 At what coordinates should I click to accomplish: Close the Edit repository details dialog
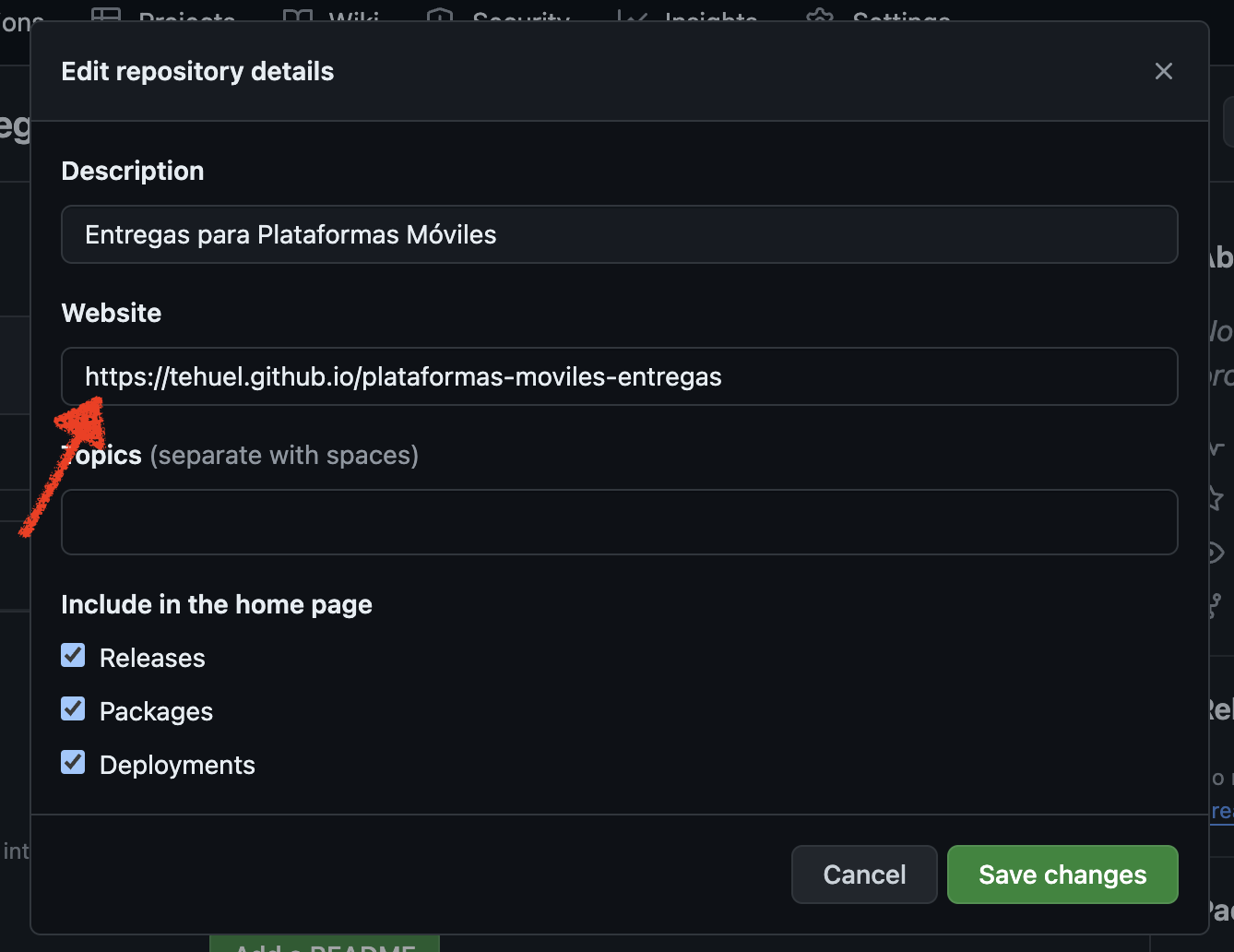point(1164,71)
